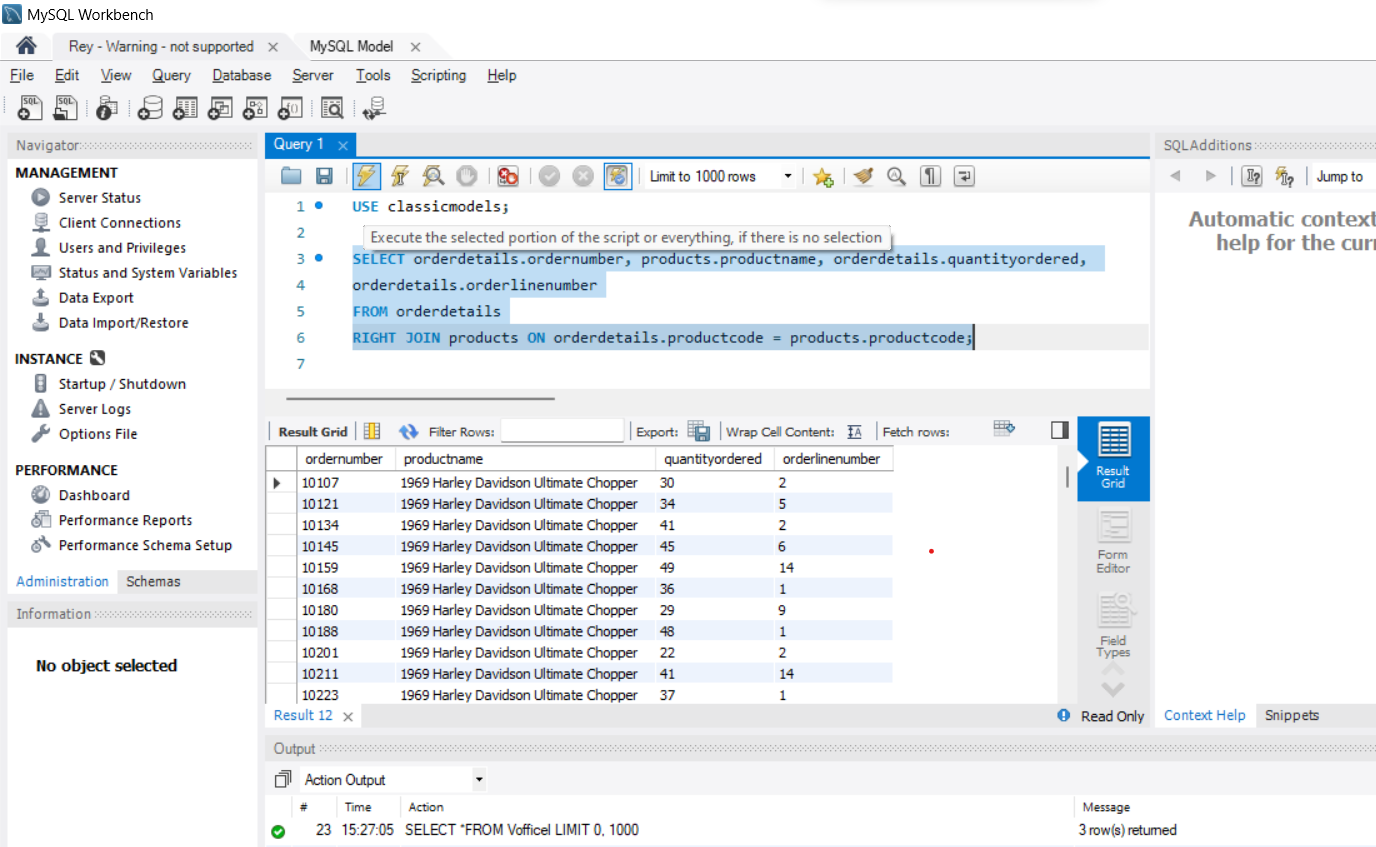1376x847 pixels.
Task: Run Explain plan magnifier-lightning icon
Action: point(433,176)
